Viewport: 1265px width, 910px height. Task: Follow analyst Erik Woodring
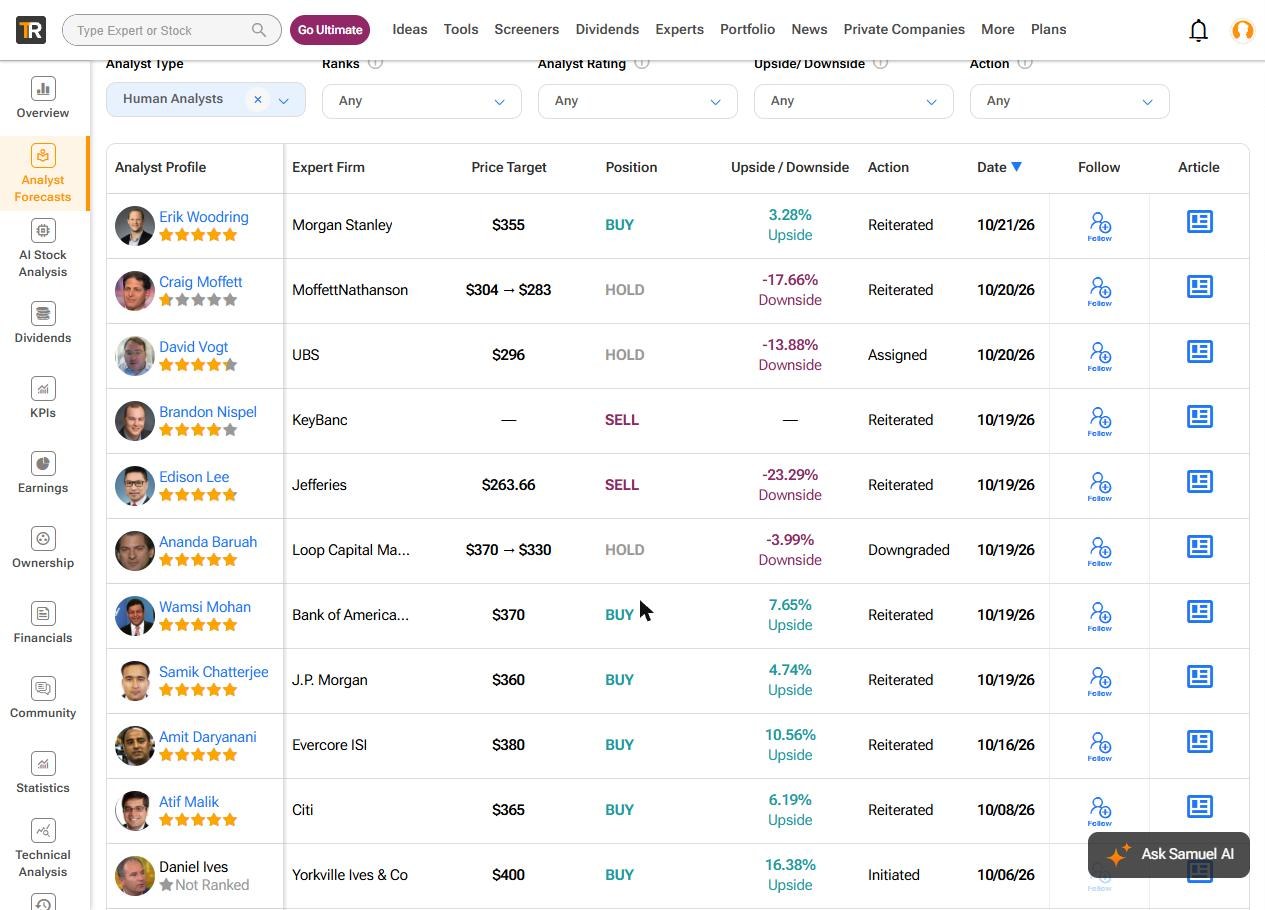[1099, 226]
